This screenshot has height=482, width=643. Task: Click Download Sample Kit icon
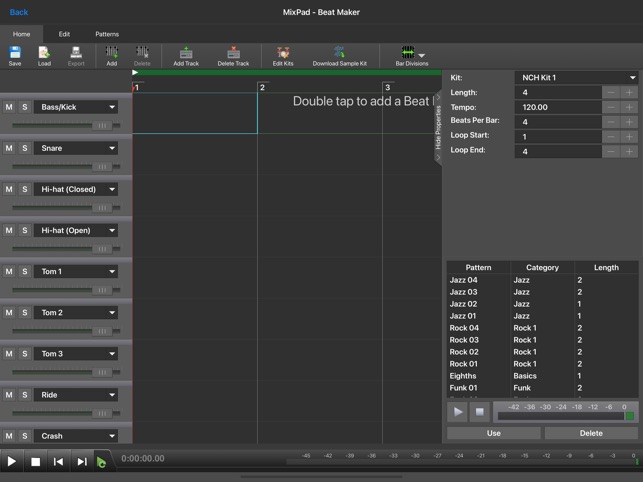tap(340, 56)
